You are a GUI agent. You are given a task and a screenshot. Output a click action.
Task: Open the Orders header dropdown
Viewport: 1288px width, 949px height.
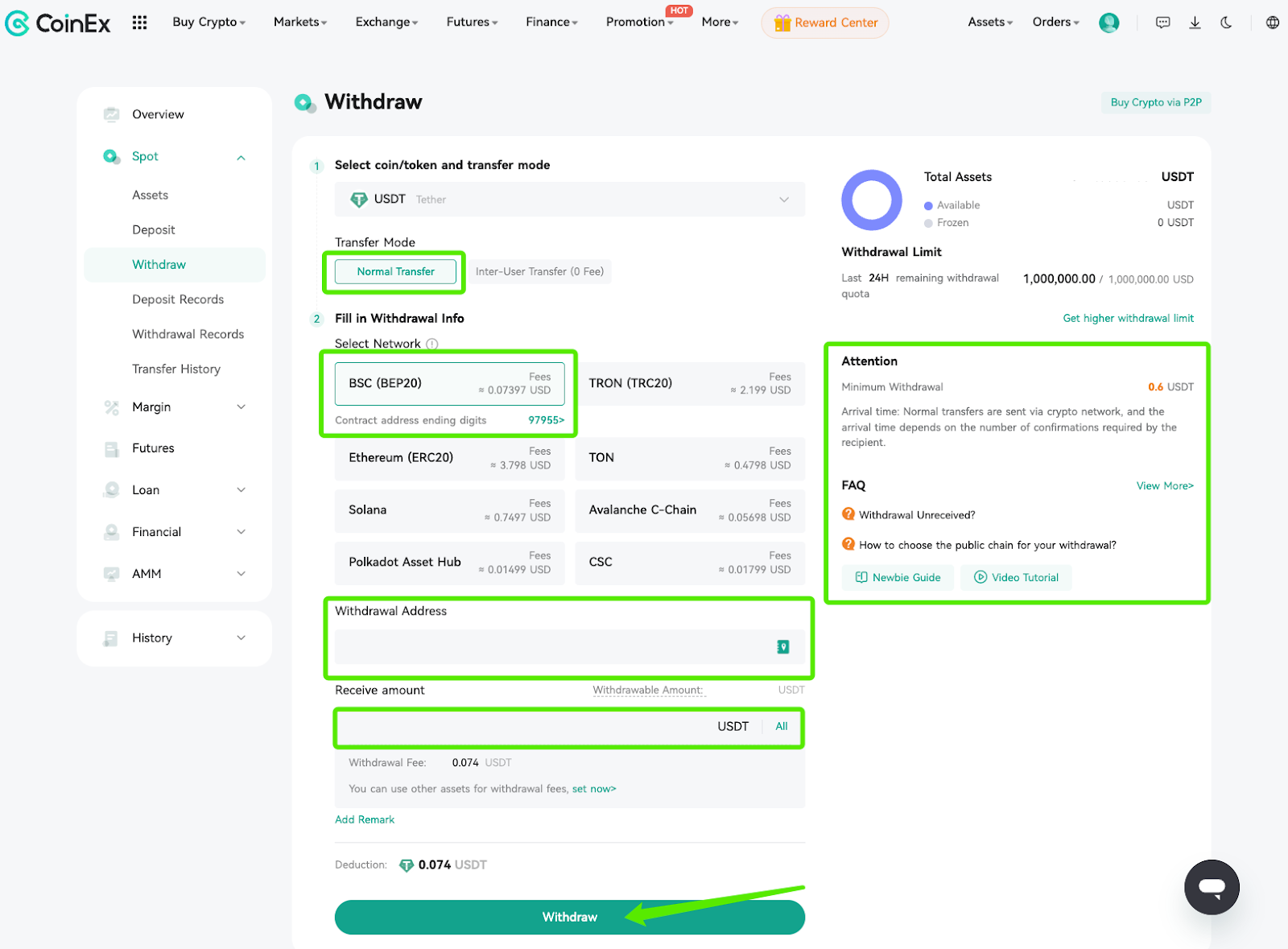click(1055, 23)
